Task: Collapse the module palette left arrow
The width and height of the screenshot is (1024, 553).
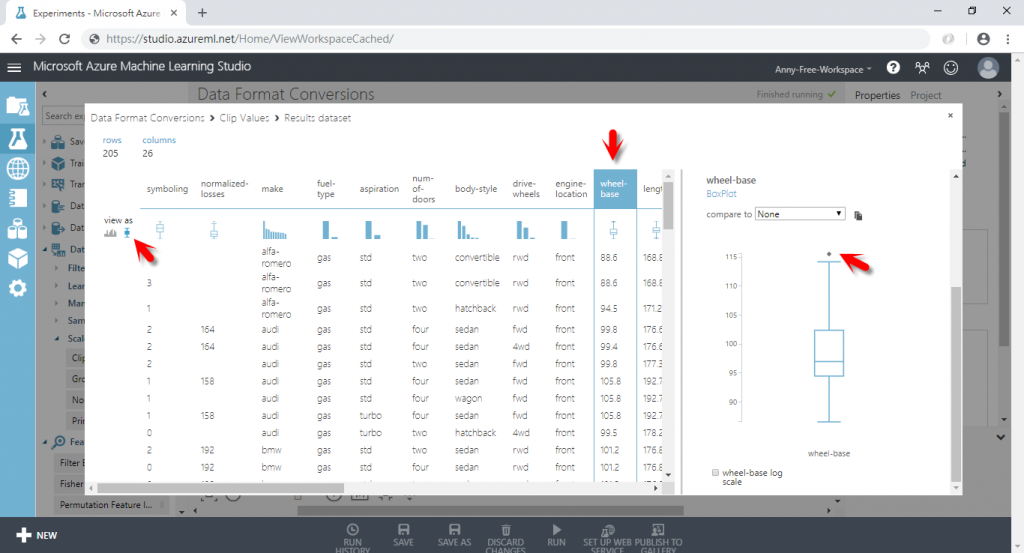Action: pos(44,95)
